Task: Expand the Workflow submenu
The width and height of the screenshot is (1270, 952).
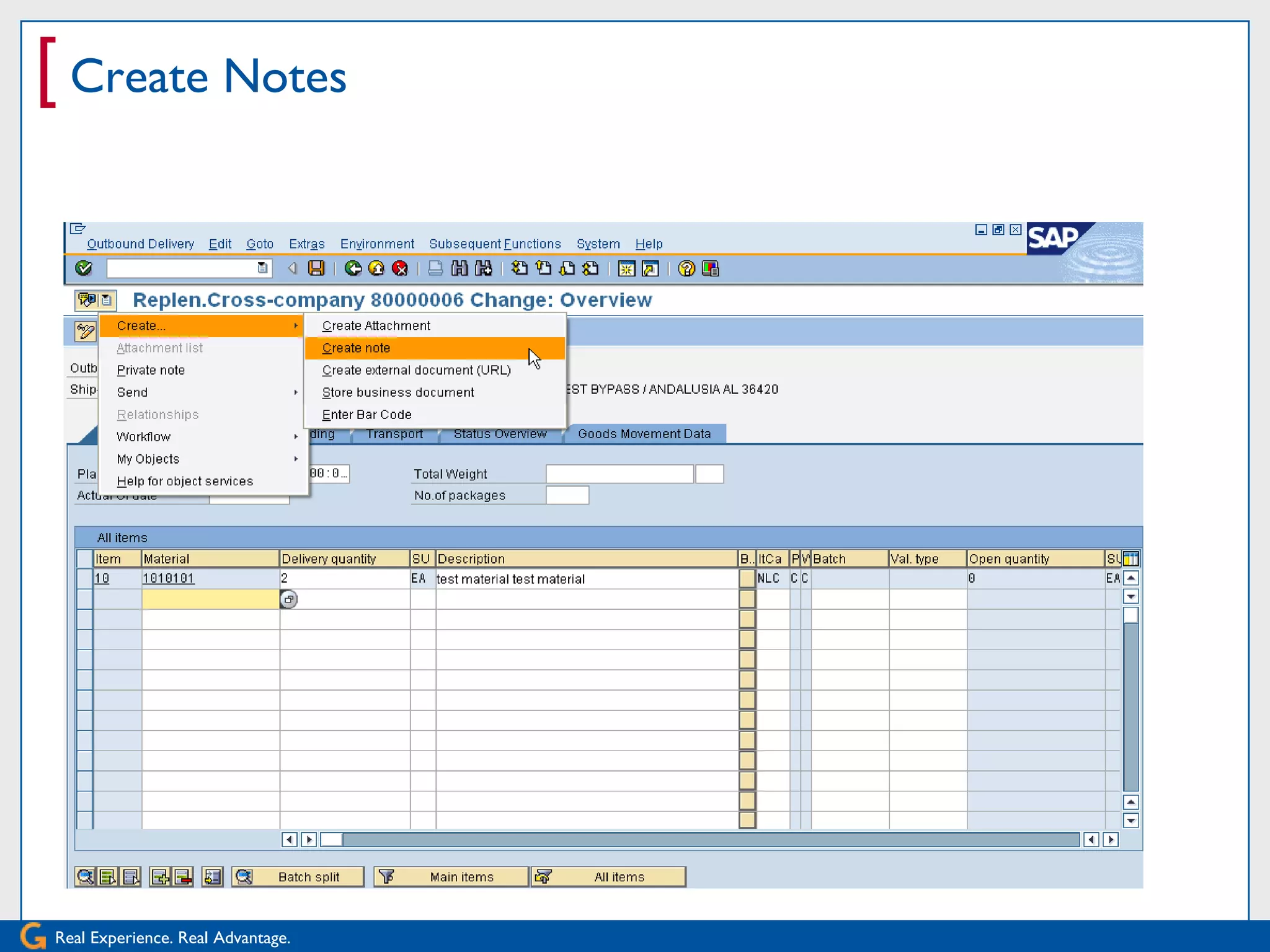Action: [203, 437]
